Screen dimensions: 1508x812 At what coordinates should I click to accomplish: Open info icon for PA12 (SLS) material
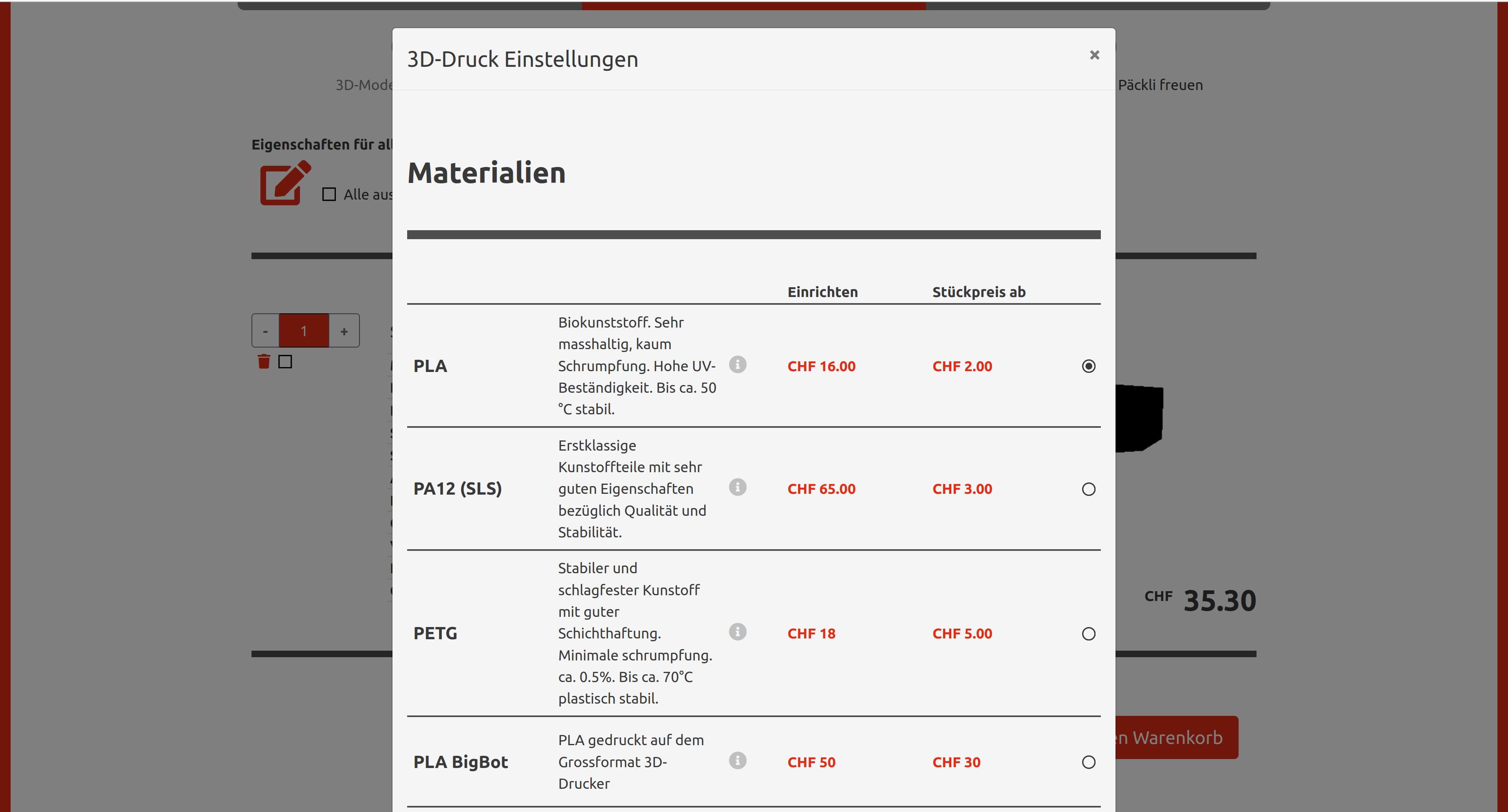738,487
